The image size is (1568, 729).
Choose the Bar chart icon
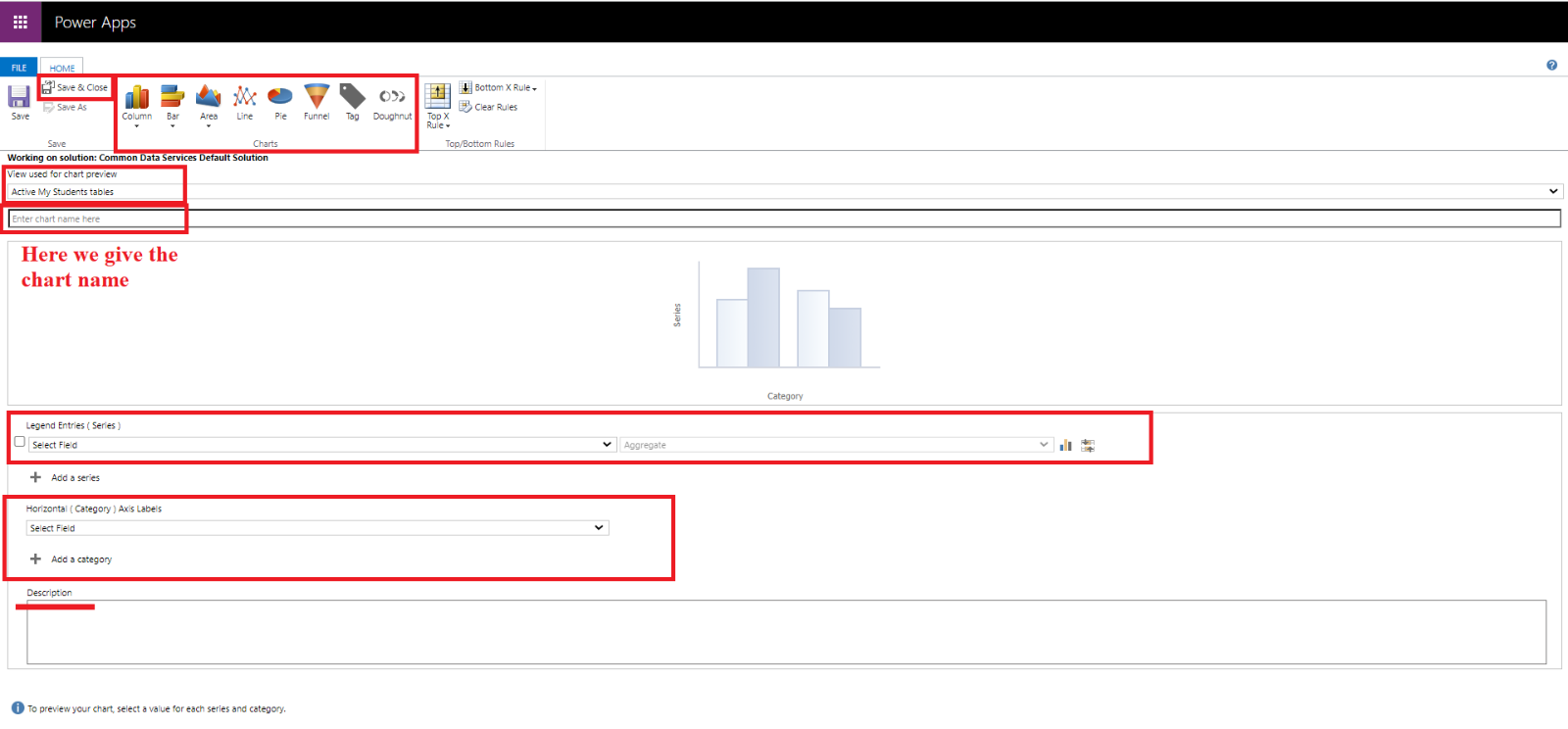[x=172, y=97]
